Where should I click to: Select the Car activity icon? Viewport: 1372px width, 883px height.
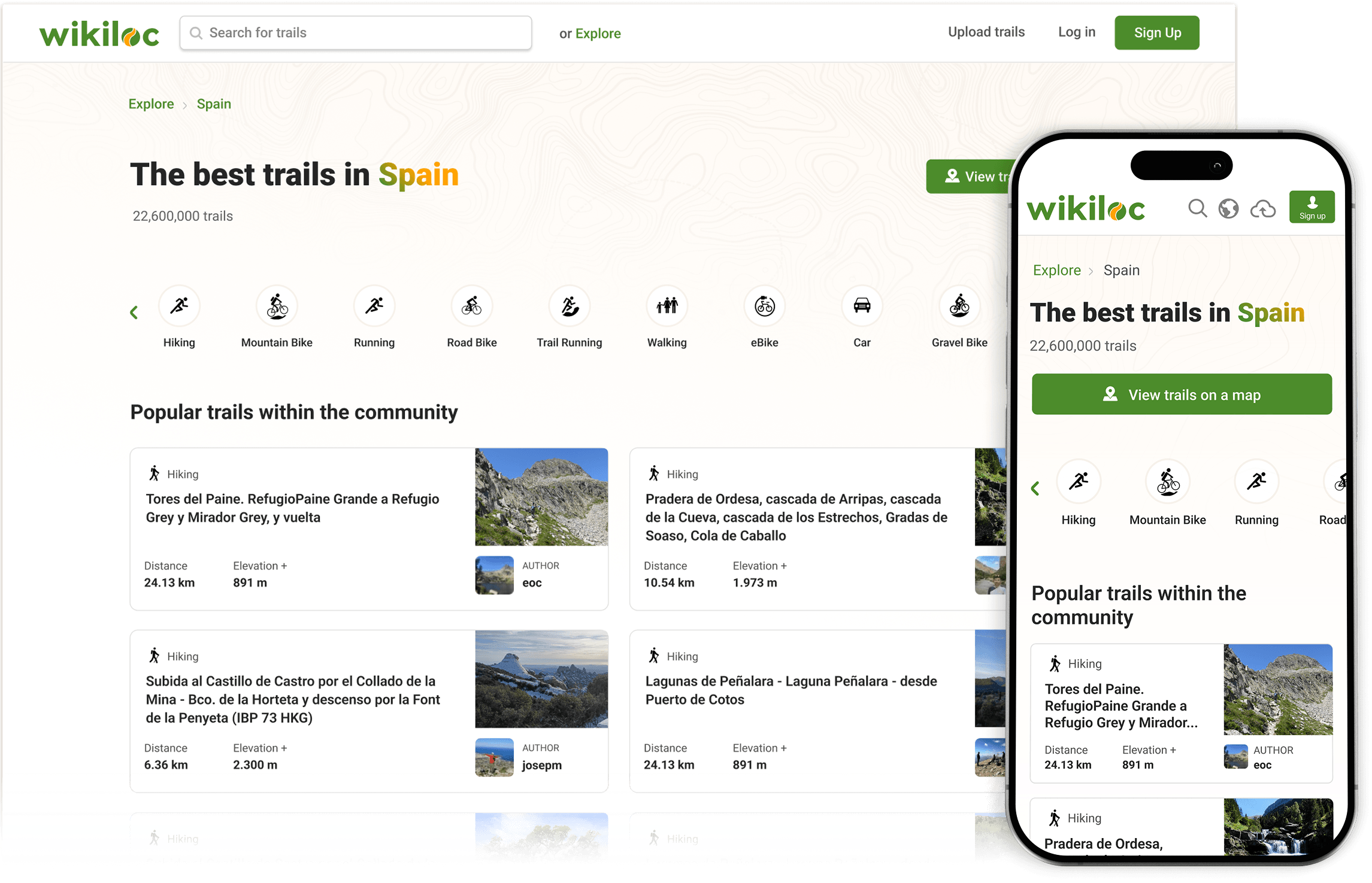point(862,306)
